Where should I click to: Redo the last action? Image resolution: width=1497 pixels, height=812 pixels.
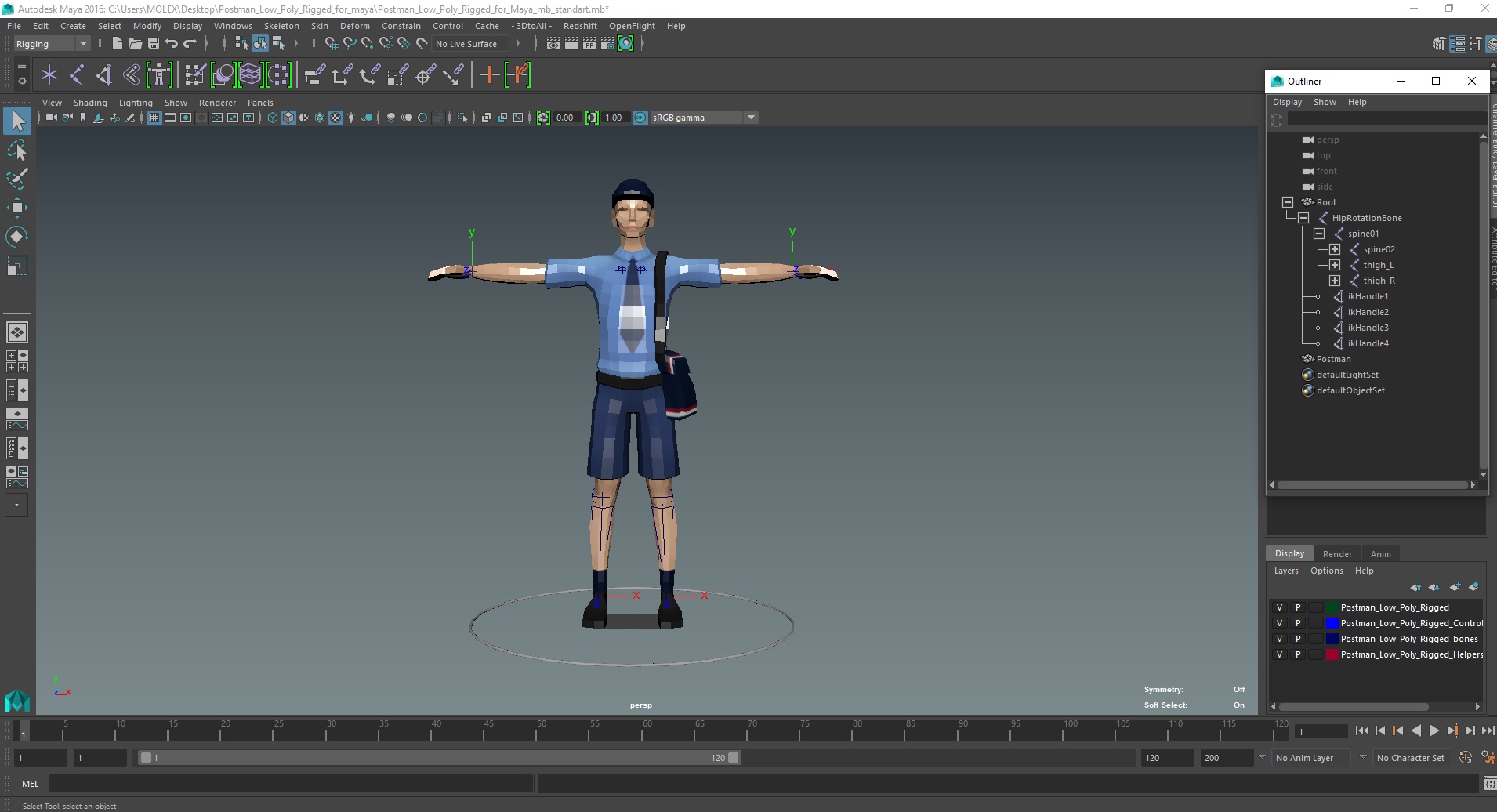click(190, 44)
